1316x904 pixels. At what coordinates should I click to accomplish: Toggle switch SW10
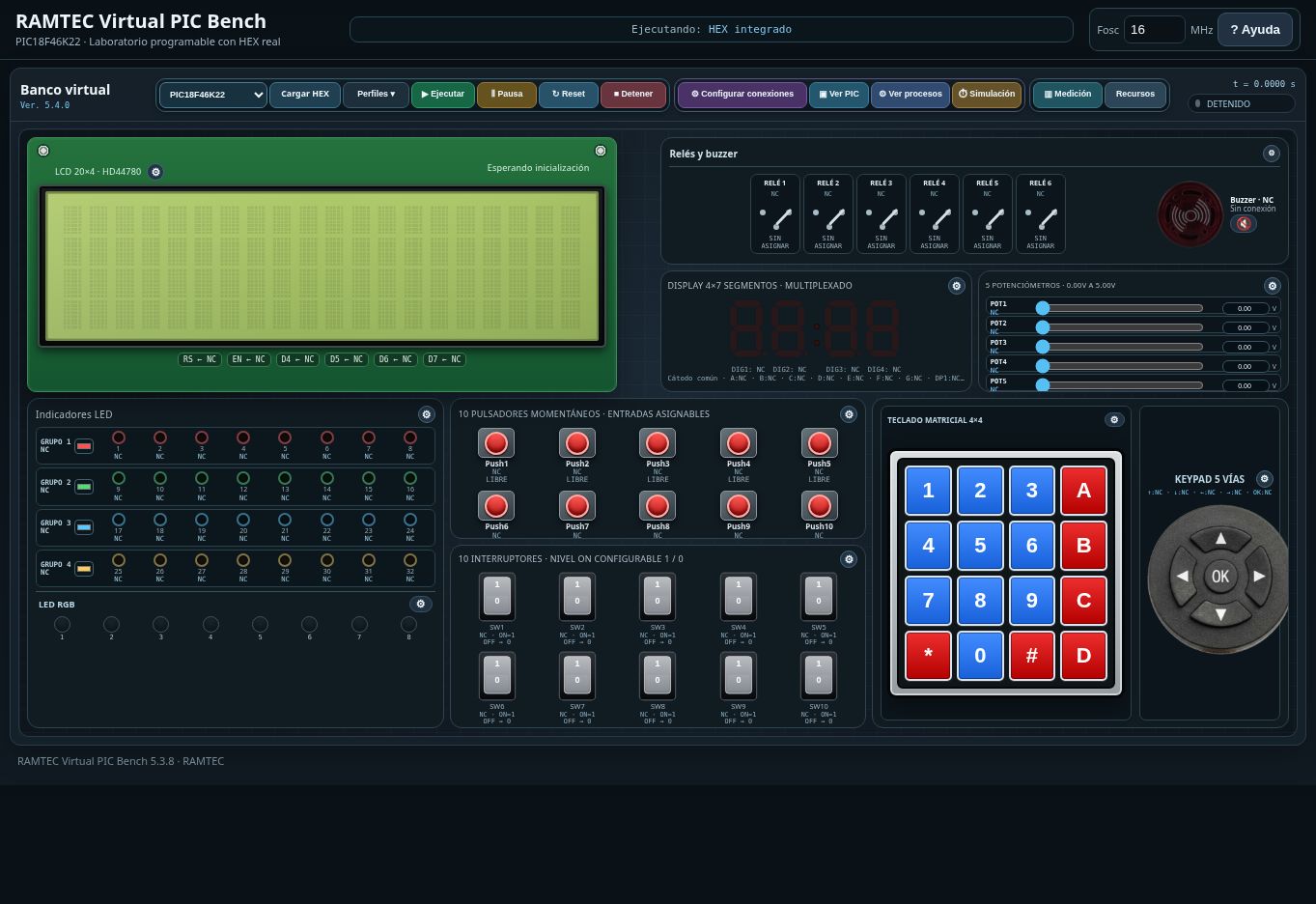(819, 676)
